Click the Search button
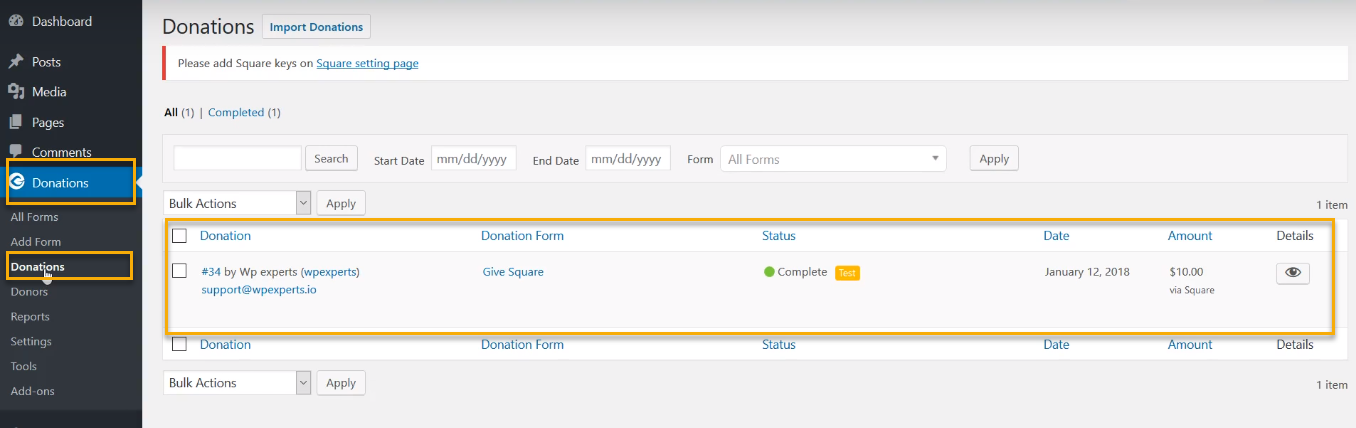Screen dimensions: 1356x428 pyautogui.click(x=331, y=158)
